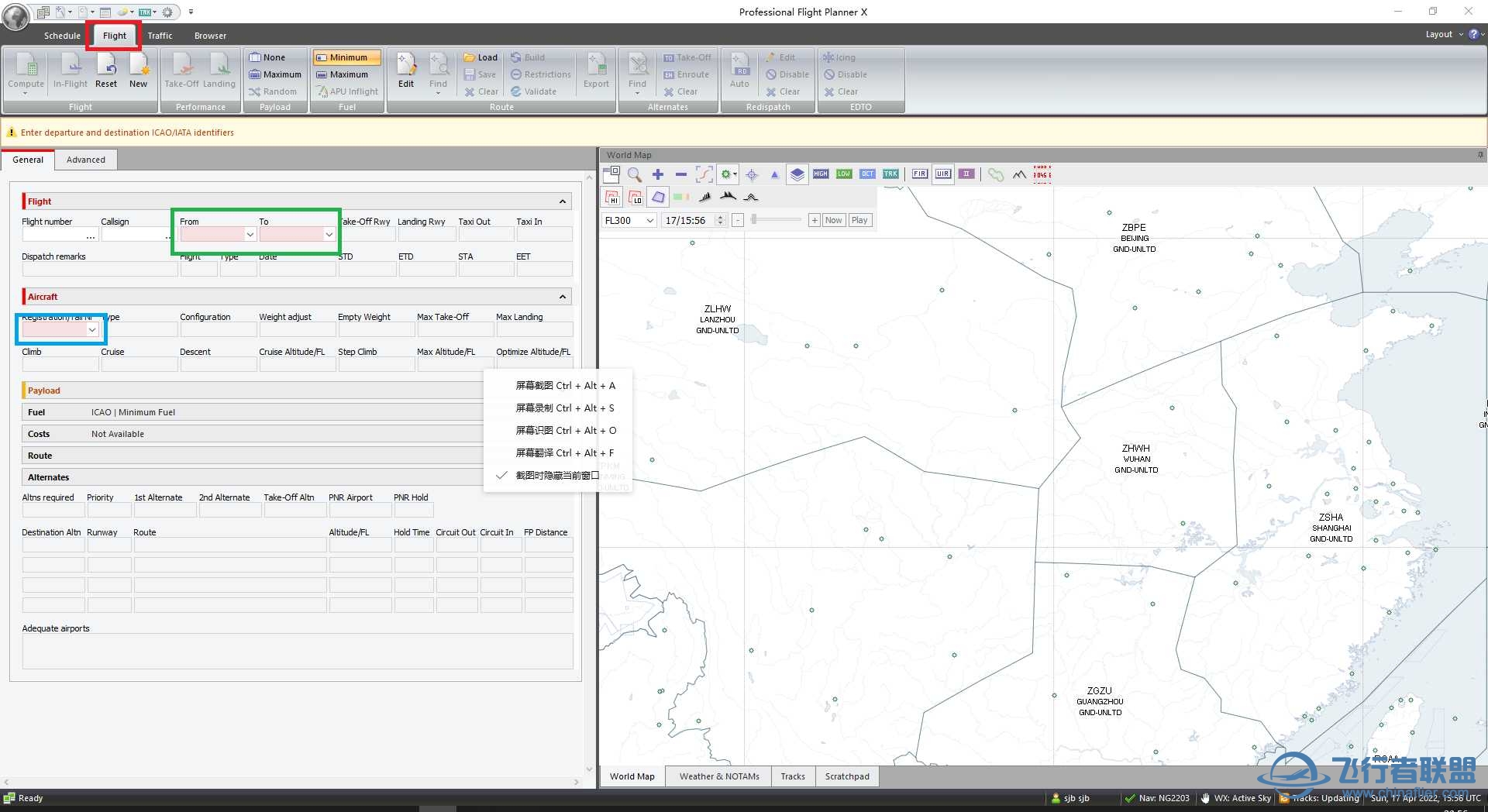Select None payload option

(x=267, y=57)
